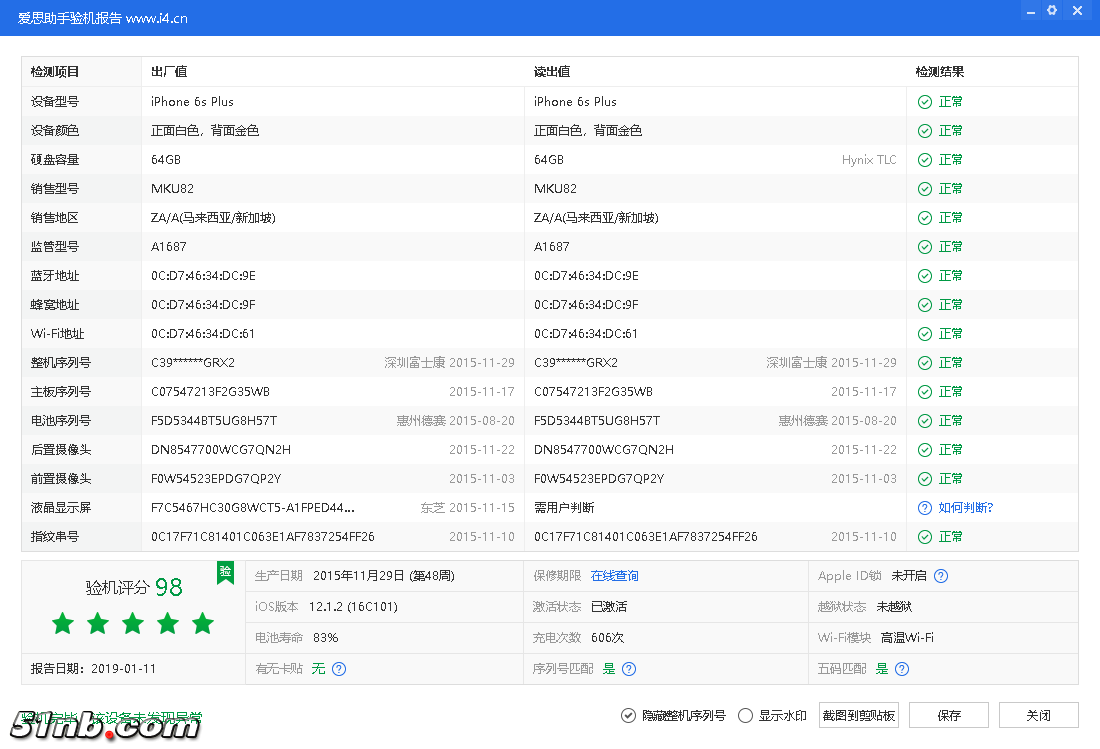Image resolution: width=1100 pixels, height=749 pixels.
Task: Click the green check icon on the 指纹串号 row
Action: click(924, 536)
